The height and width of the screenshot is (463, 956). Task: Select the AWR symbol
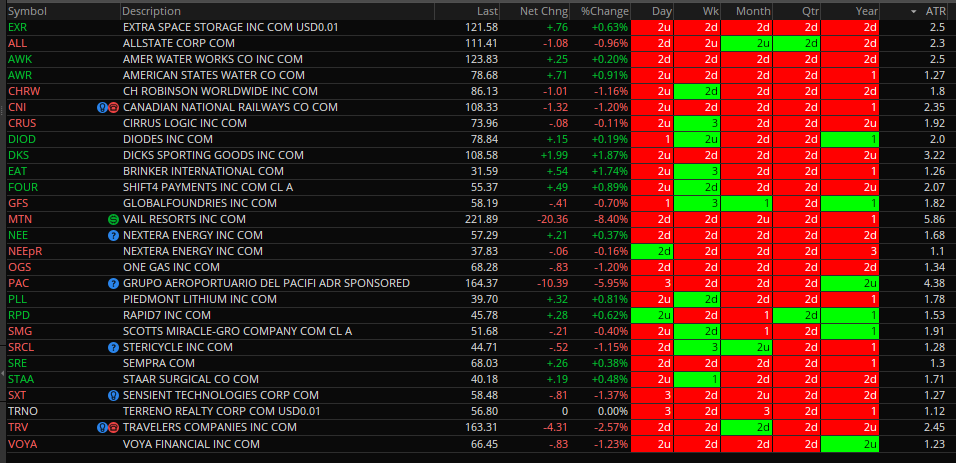pos(19,75)
